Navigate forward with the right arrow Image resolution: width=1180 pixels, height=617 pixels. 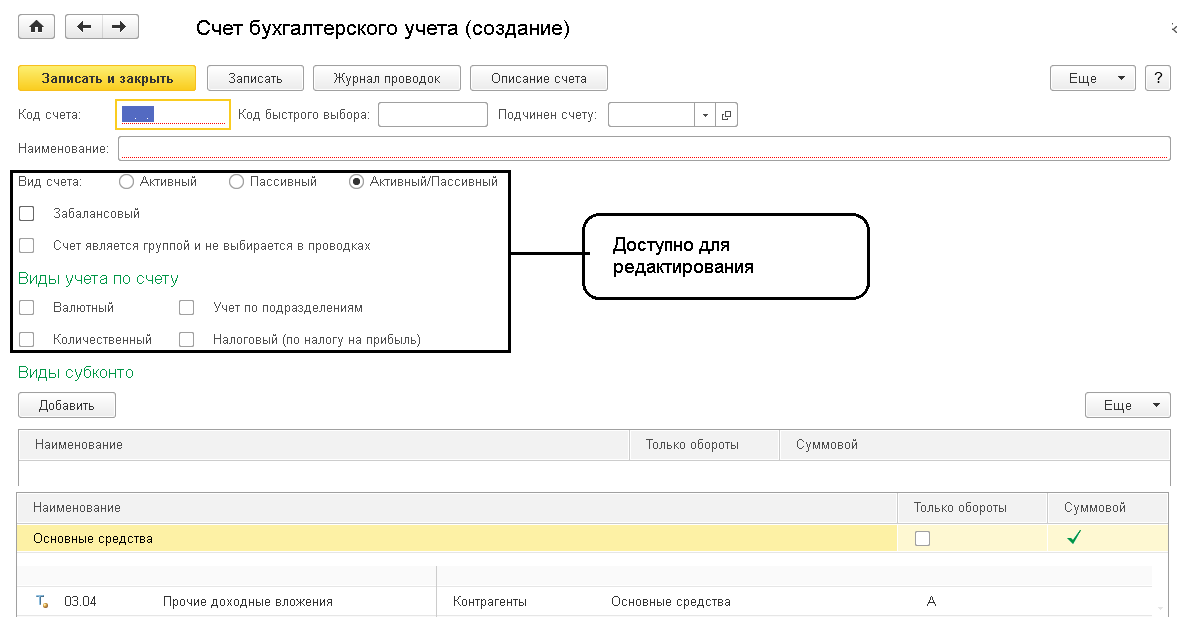(120, 27)
